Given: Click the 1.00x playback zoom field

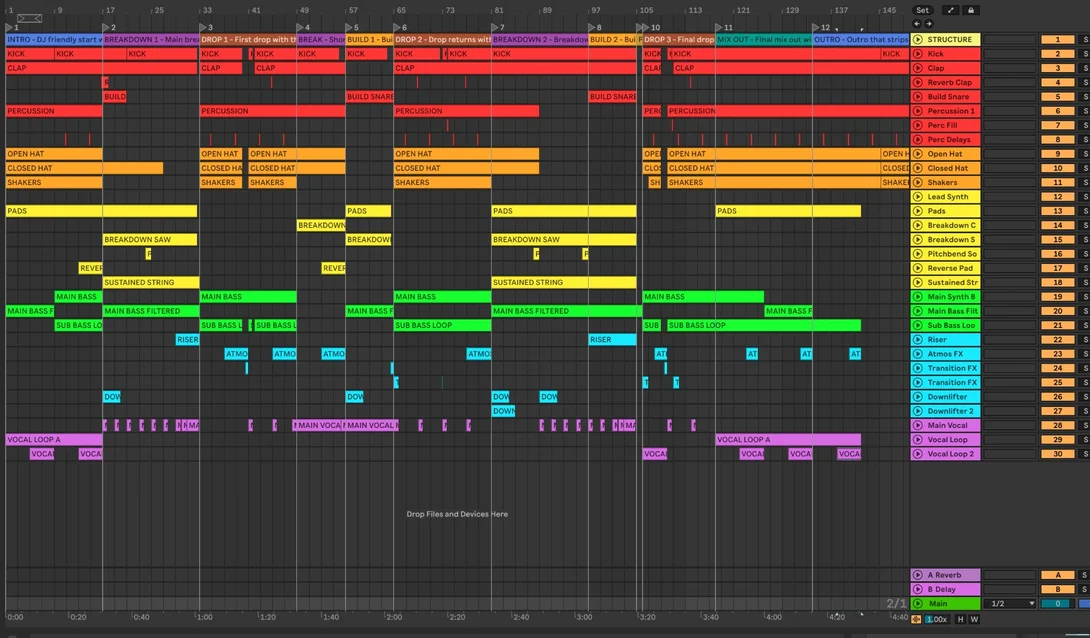Looking at the screenshot, I should point(936,619).
